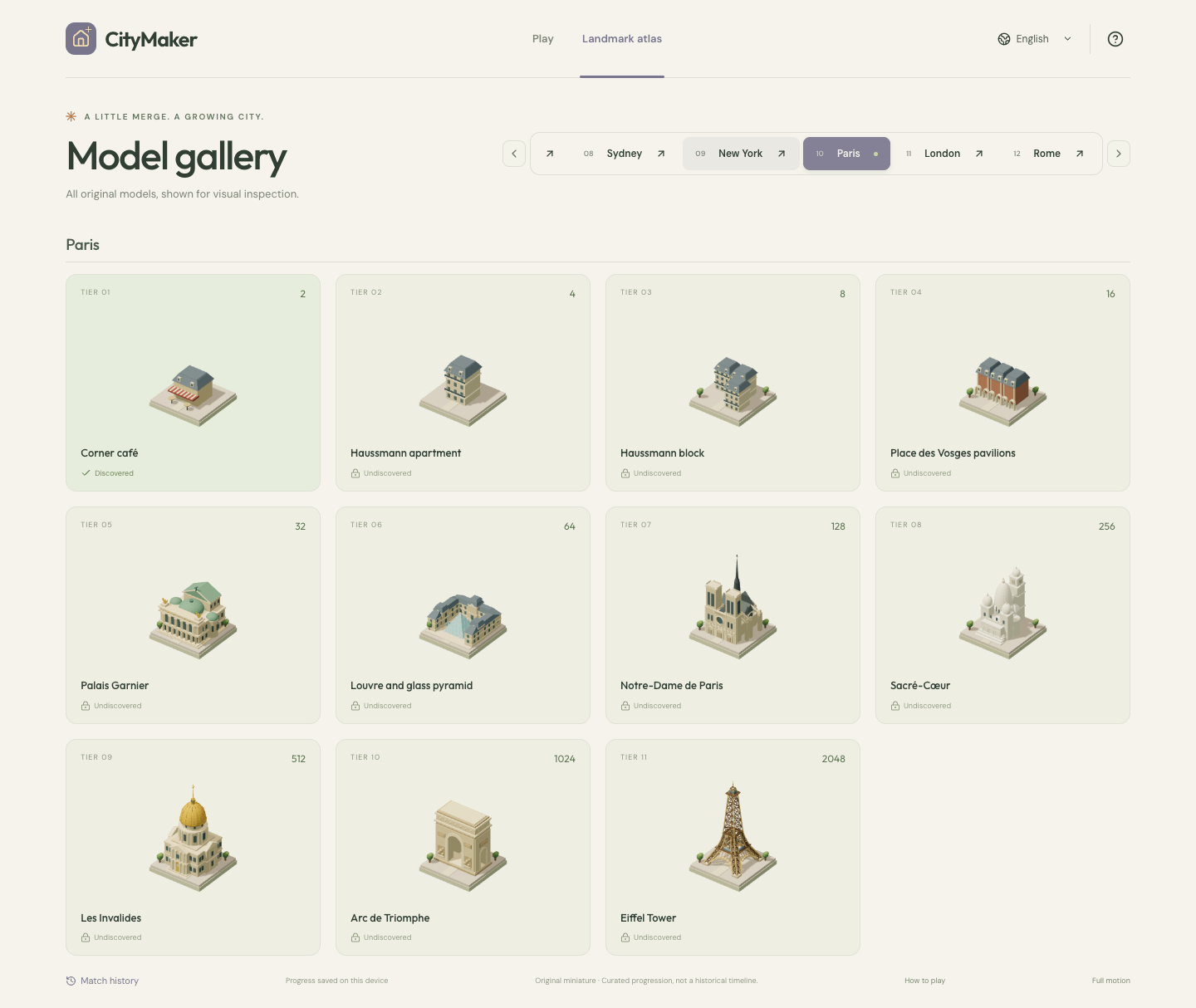Click the unlabeled arrow icon left of Sydney
Viewport: 1196px width, 1008px height.
point(550,154)
